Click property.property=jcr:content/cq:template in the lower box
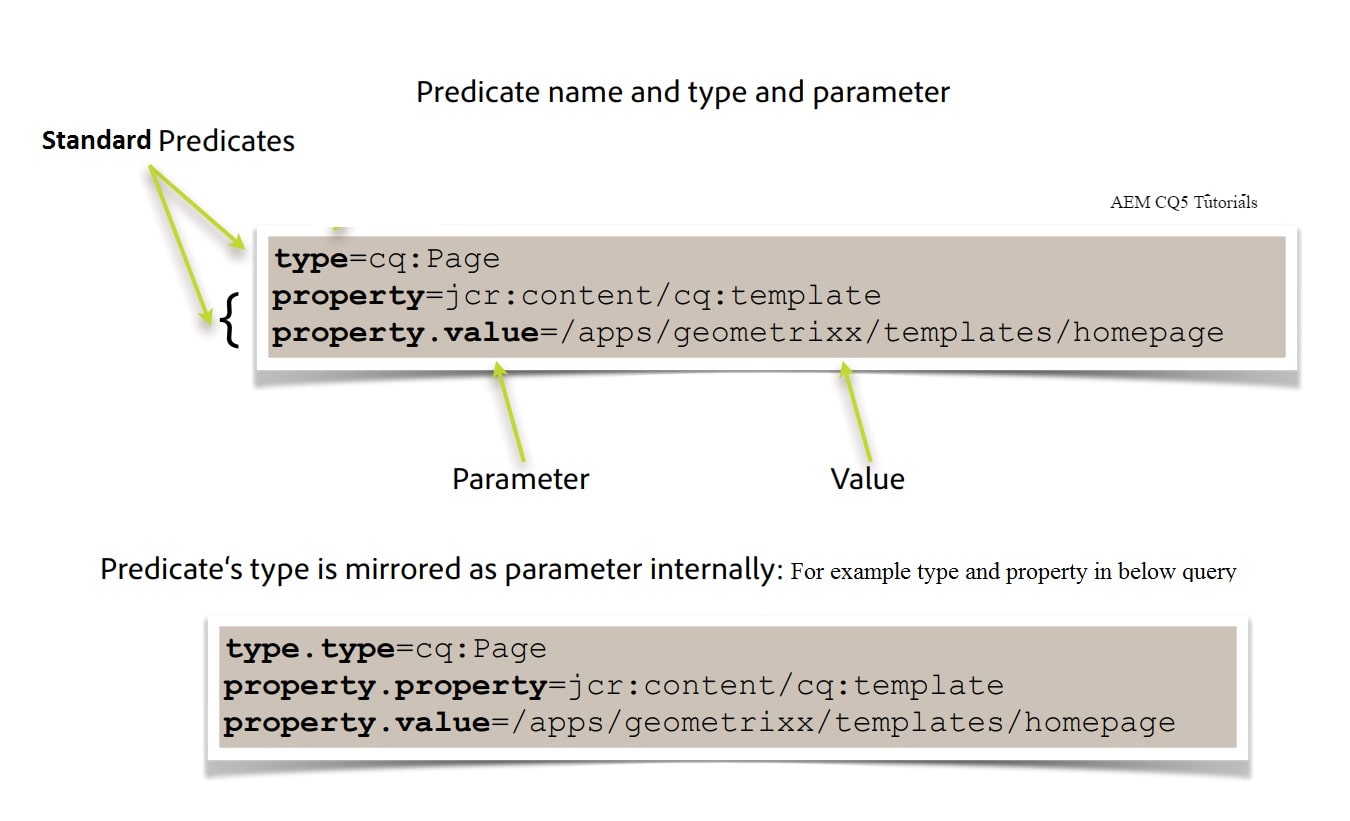This screenshot has height=821, width=1350. (612, 685)
